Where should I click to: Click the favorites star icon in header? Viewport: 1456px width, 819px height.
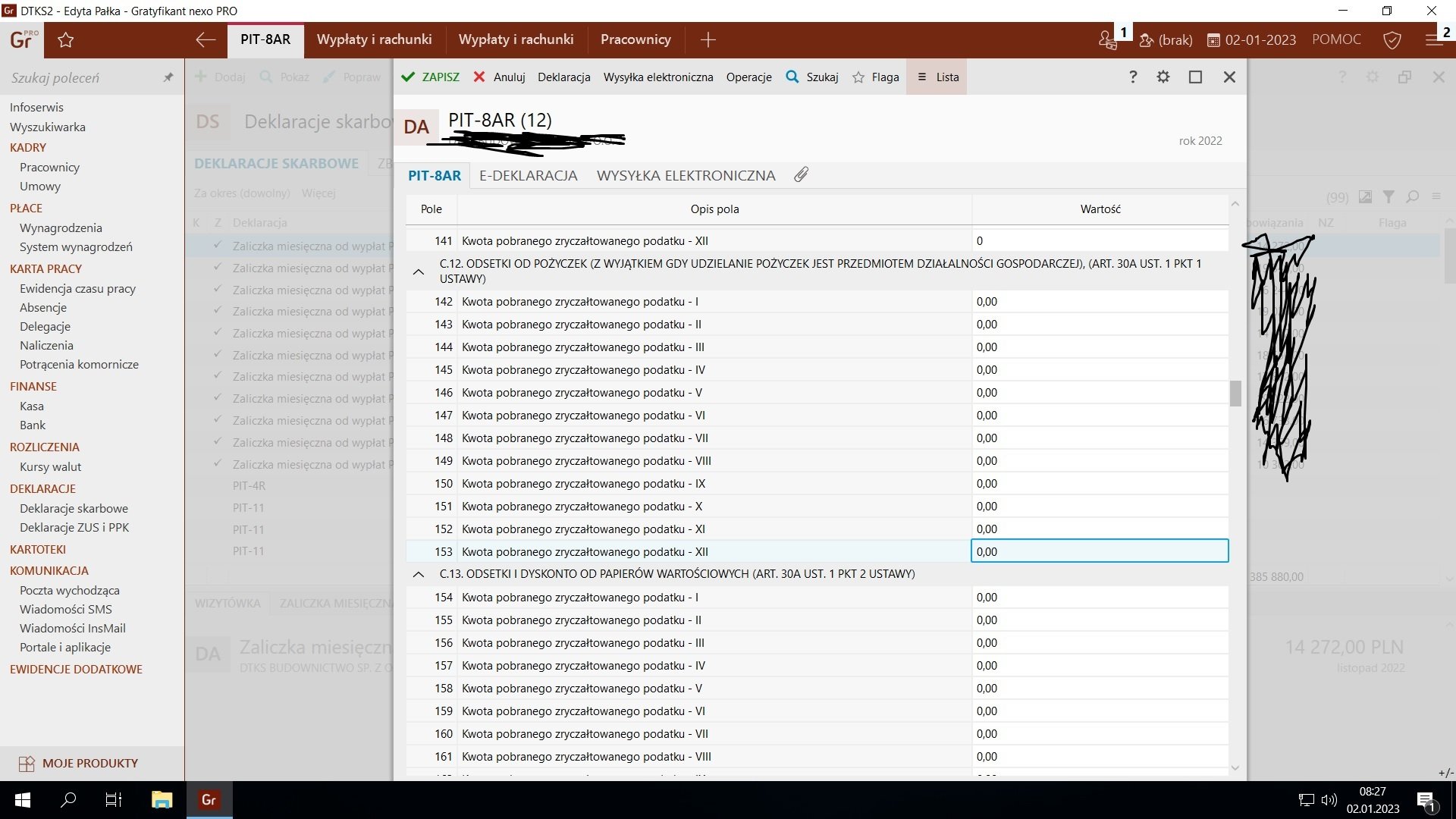coord(66,40)
